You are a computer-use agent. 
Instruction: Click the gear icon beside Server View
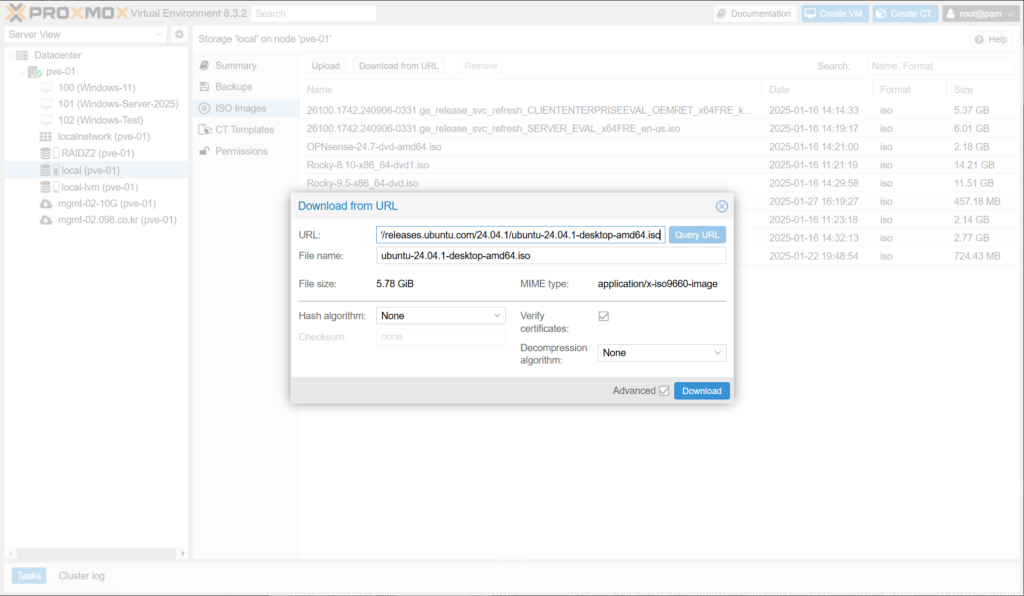[179, 35]
